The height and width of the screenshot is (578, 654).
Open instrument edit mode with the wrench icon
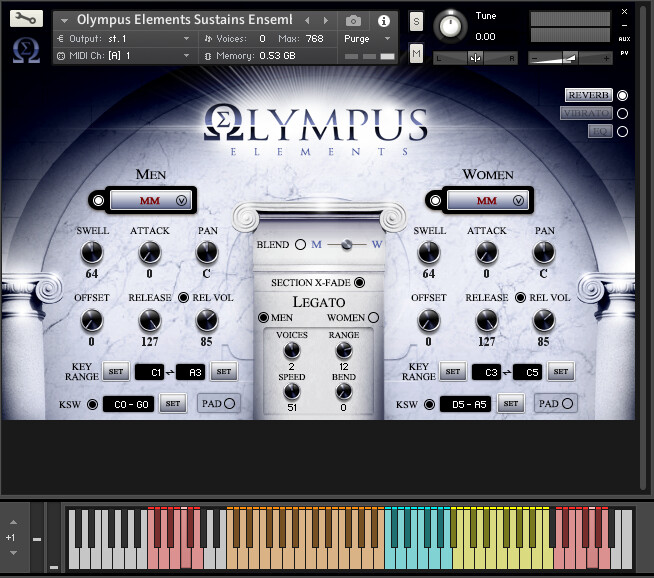tap(26, 19)
